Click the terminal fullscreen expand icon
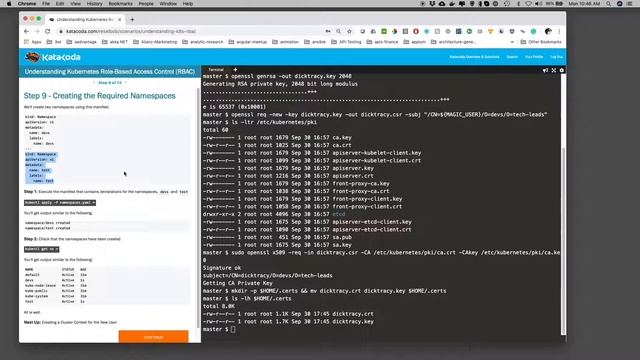640x360 pixels. point(554,70)
